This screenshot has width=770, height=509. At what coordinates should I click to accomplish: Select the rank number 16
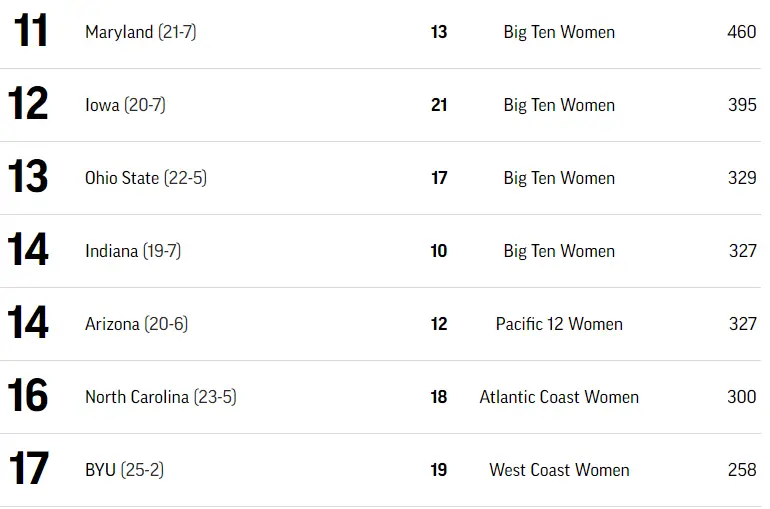28,397
